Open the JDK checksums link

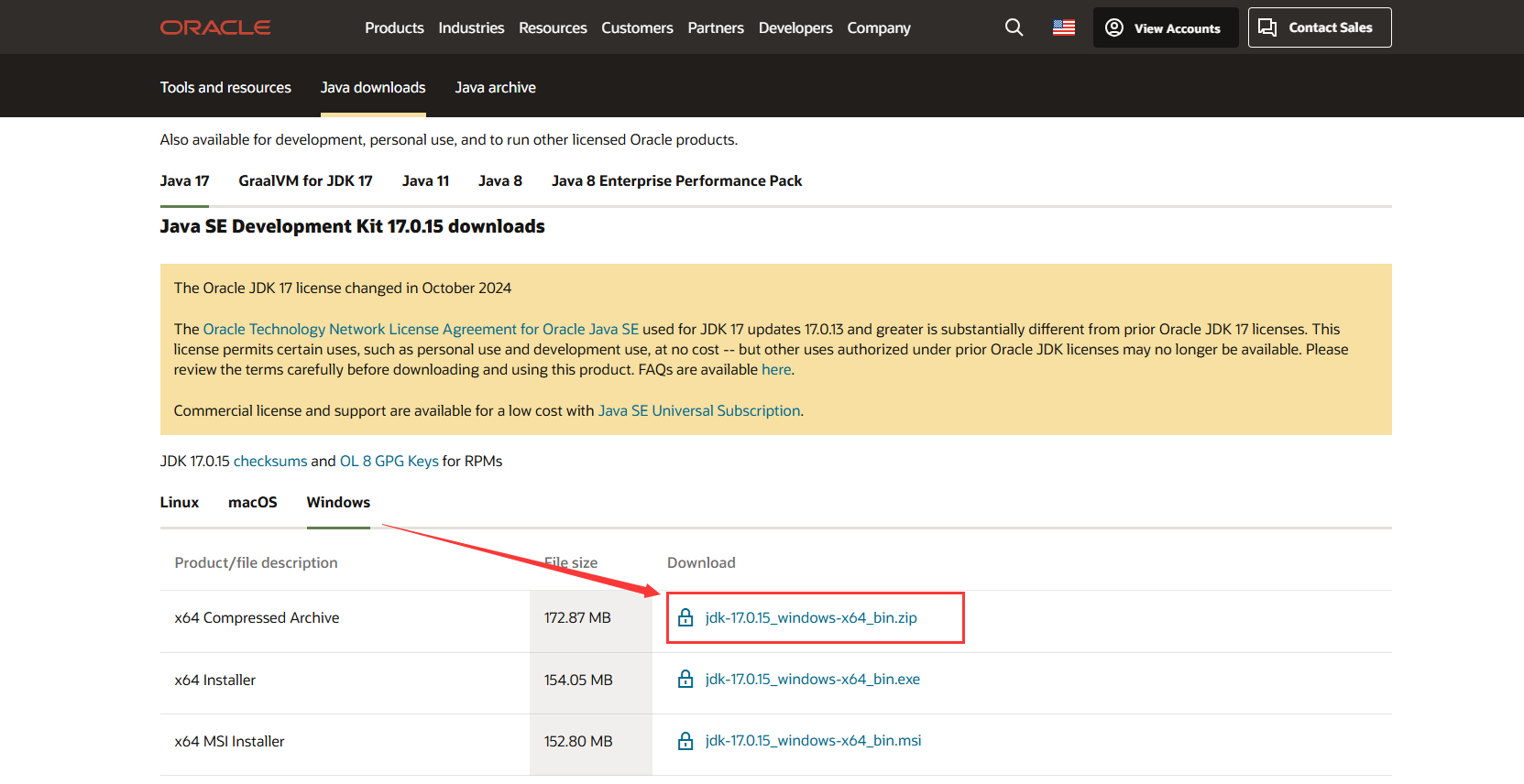[270, 461]
